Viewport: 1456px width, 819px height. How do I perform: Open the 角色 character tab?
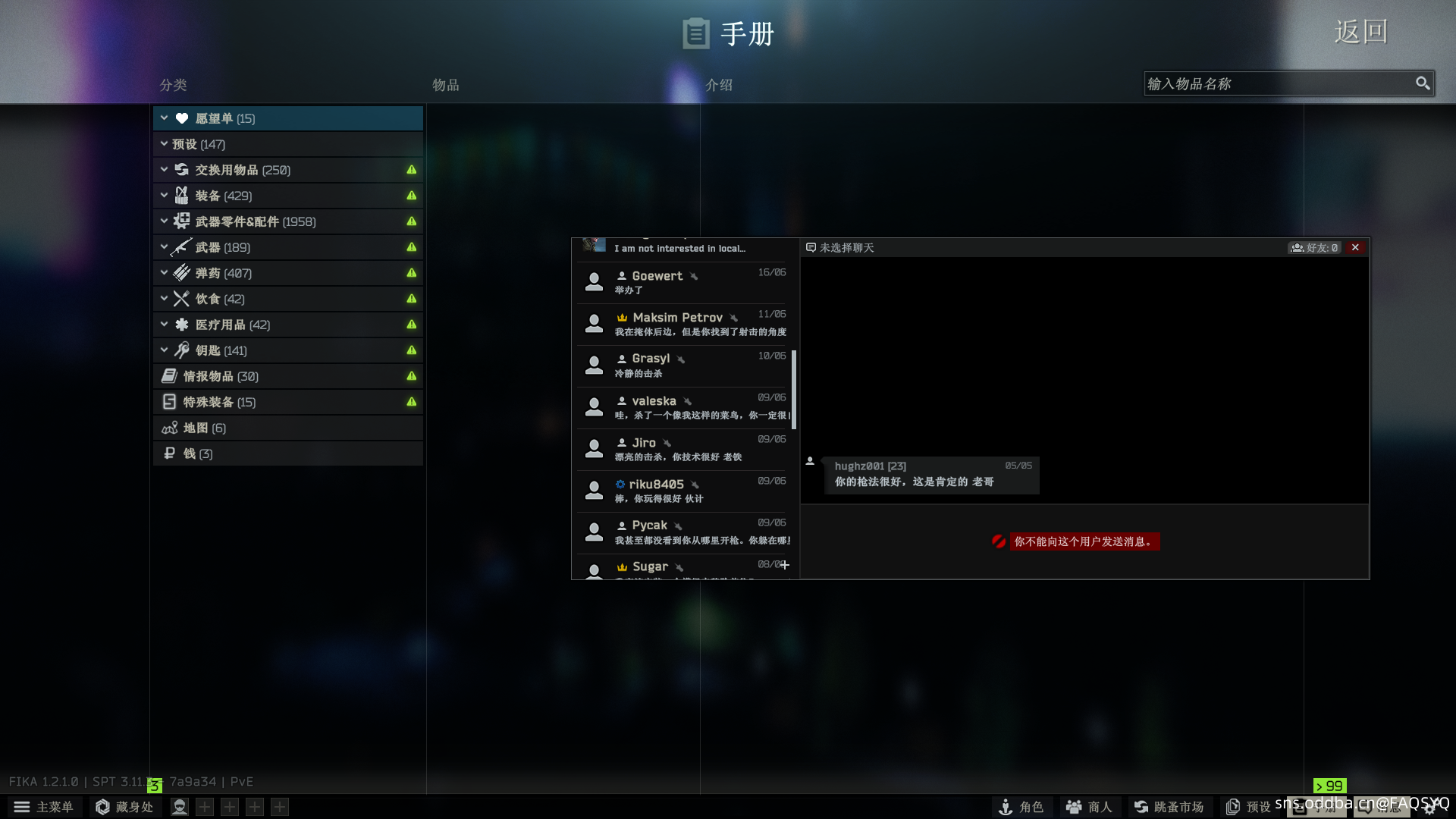pos(1021,807)
